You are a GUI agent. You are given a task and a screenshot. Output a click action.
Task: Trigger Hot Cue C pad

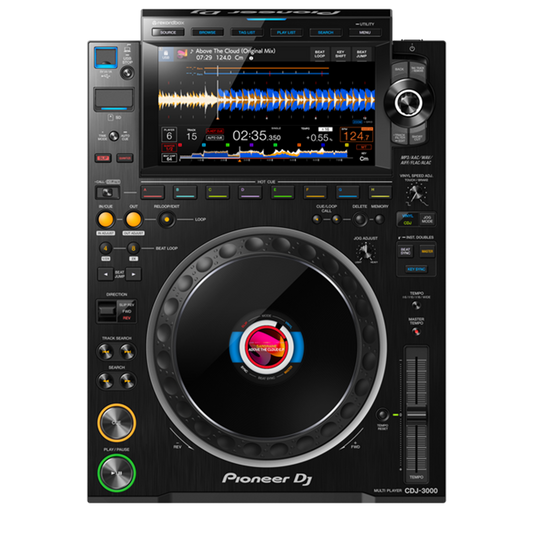[x=218, y=192]
